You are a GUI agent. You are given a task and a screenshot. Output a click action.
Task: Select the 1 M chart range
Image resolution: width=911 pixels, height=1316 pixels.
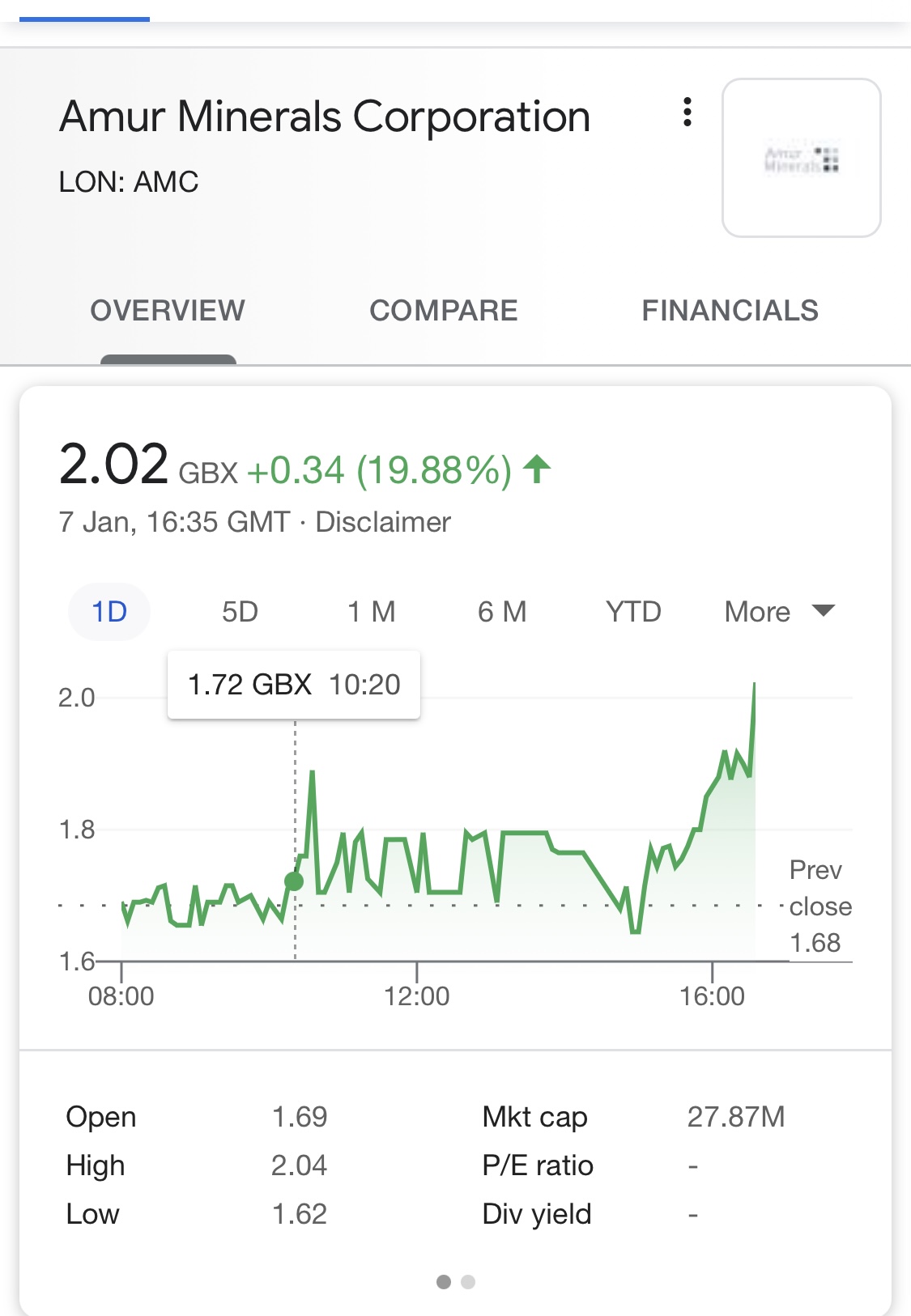point(372,612)
